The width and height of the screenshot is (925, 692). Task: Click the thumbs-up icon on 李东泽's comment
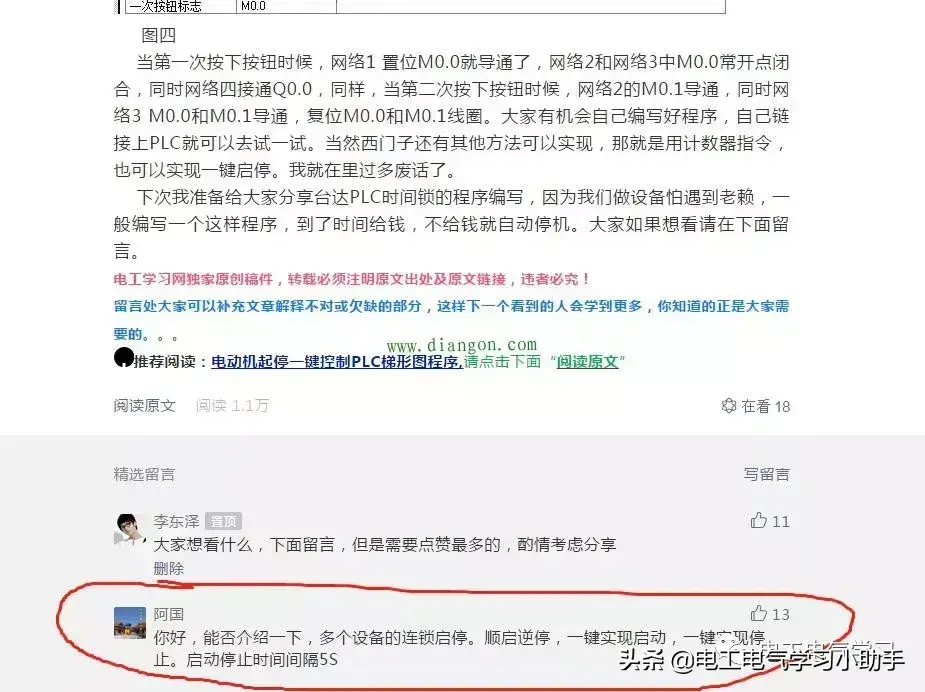click(759, 520)
